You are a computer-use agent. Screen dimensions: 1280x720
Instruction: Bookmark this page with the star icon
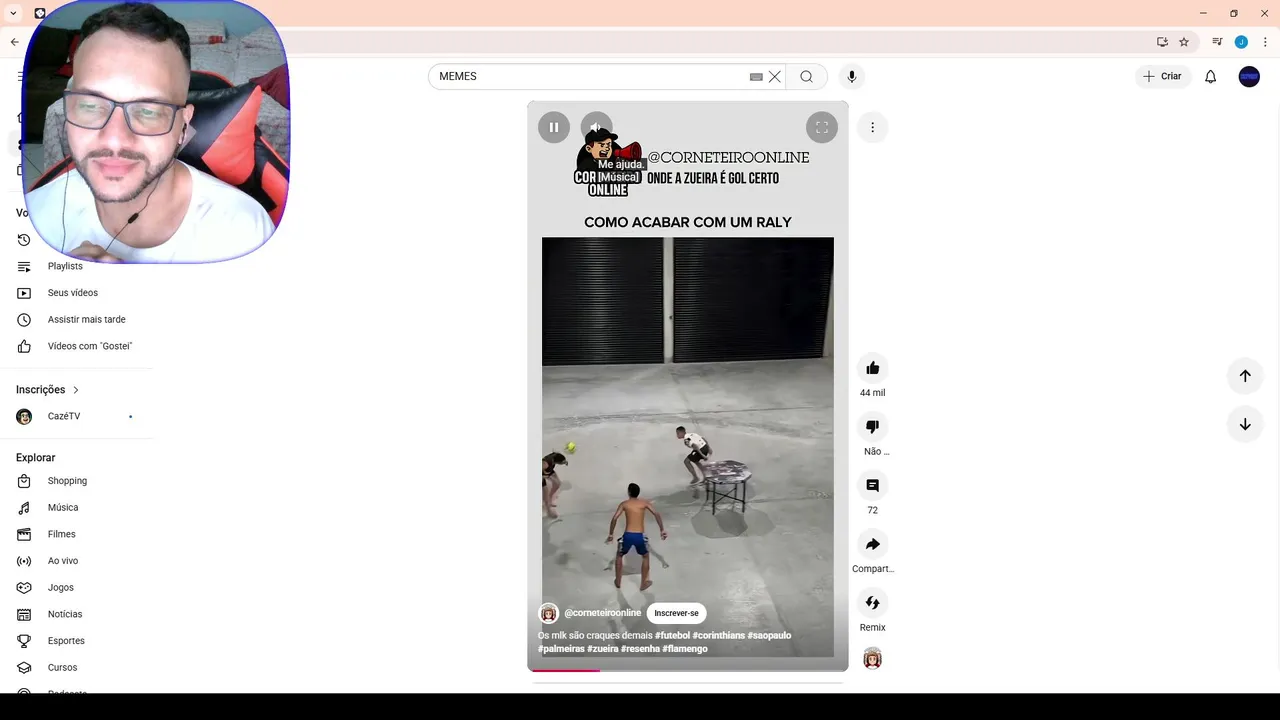1184,42
